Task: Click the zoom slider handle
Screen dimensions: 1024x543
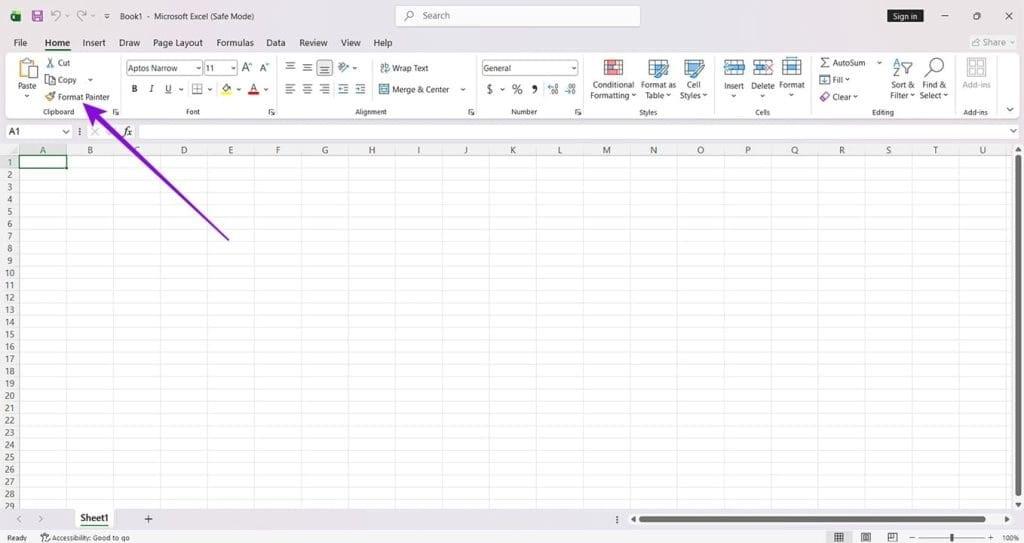Action: (952, 537)
